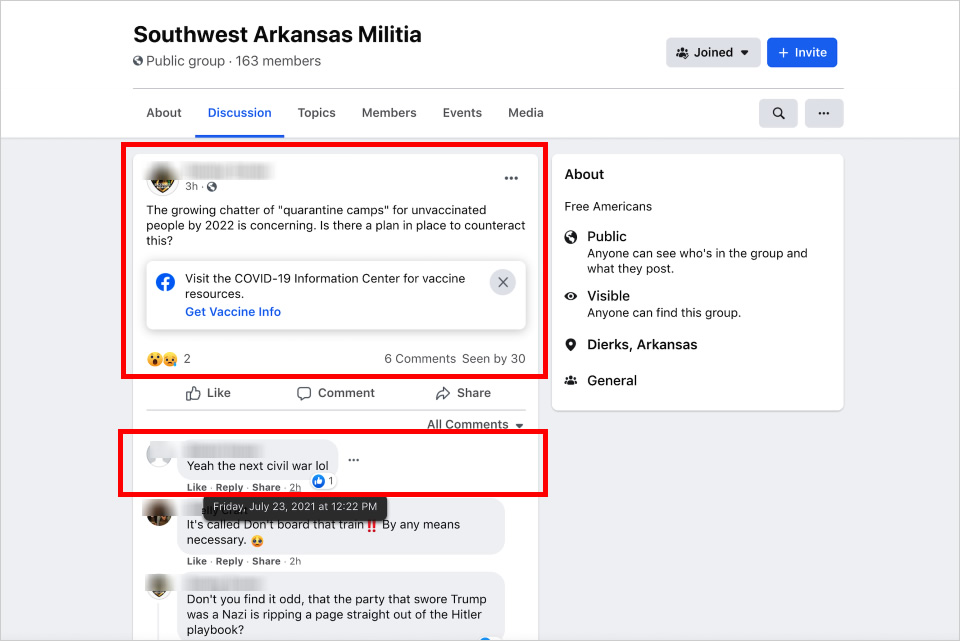Click the Get Vaccine Info link
The width and height of the screenshot is (960, 641).
[x=233, y=312]
